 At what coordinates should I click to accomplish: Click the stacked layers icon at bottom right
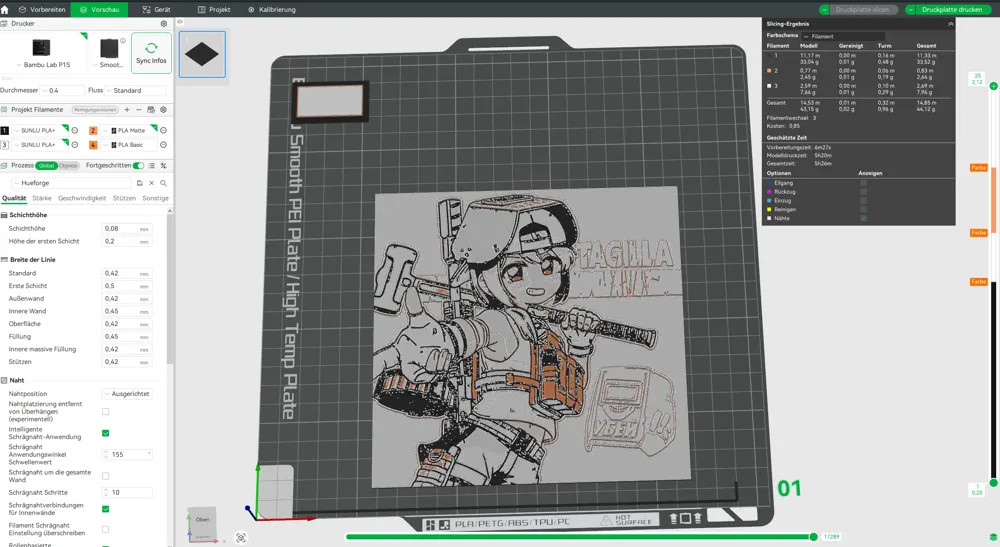[x=994, y=537]
